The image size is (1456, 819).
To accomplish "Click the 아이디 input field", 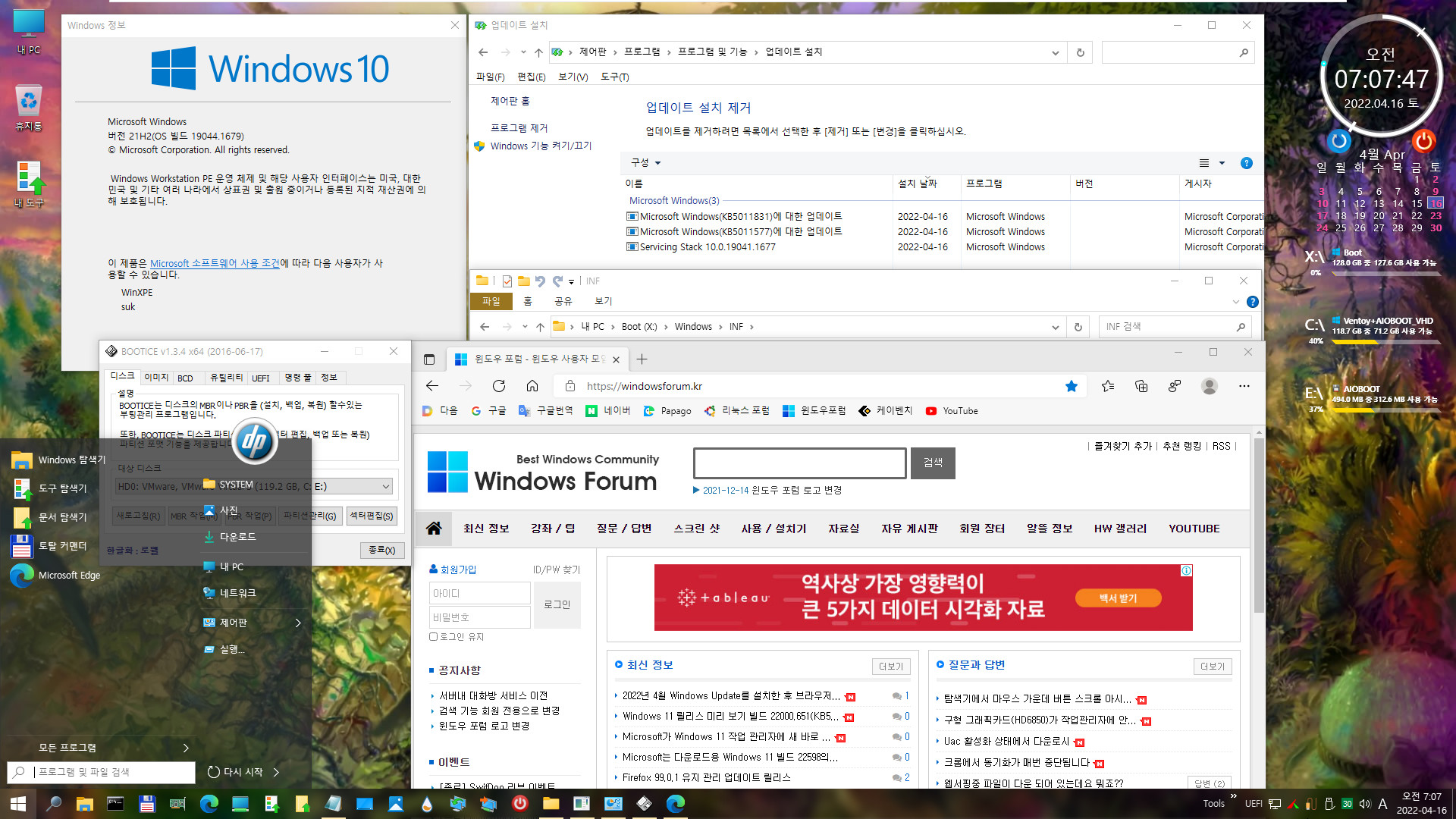I will point(480,593).
